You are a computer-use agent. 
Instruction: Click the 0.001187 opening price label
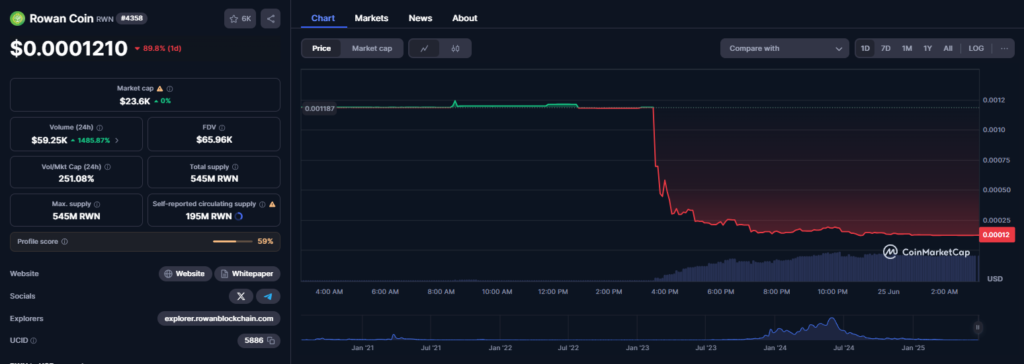tap(320, 108)
